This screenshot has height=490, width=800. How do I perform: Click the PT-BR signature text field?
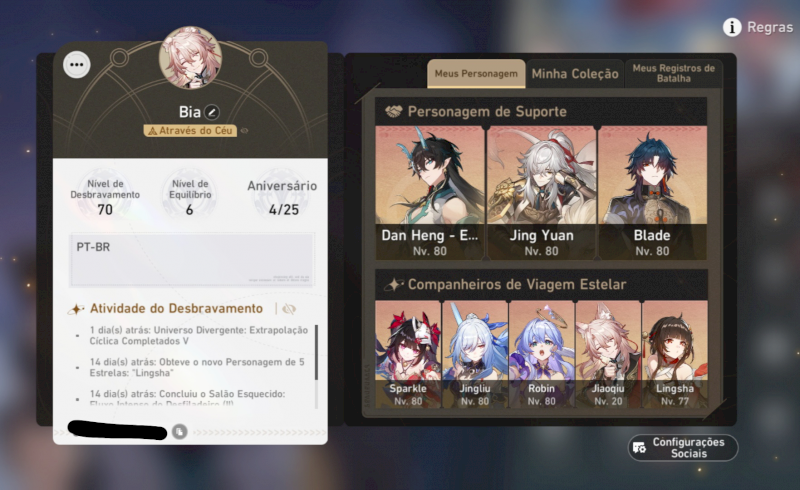pos(192,260)
